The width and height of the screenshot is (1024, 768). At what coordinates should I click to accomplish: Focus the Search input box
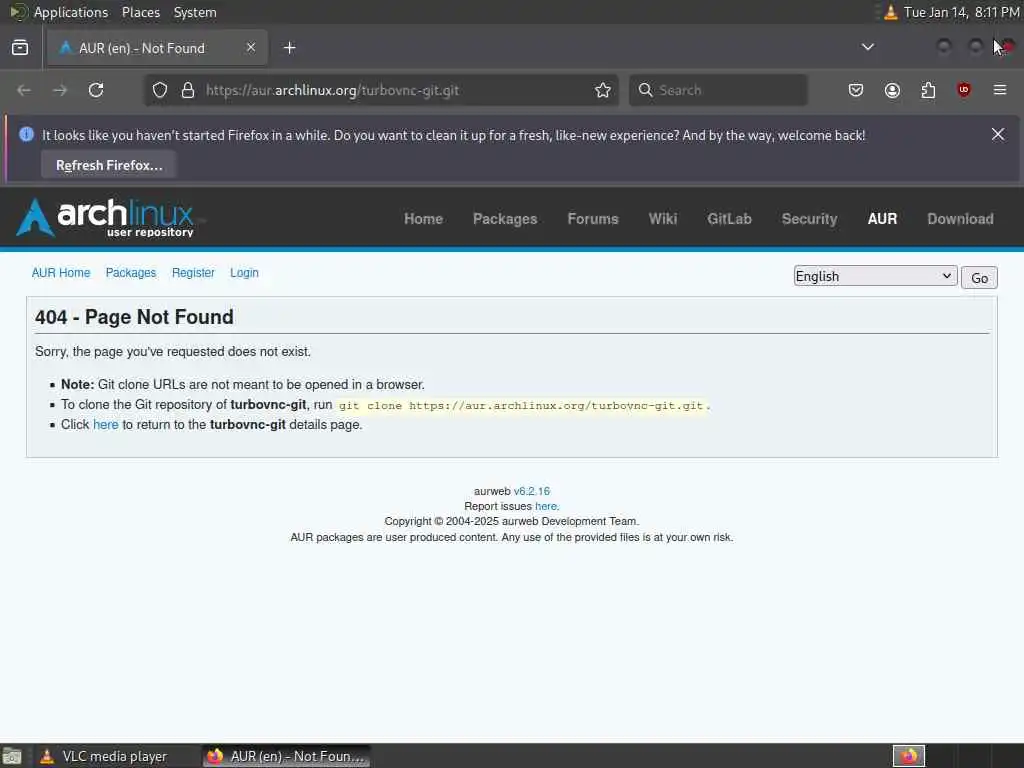(718, 90)
